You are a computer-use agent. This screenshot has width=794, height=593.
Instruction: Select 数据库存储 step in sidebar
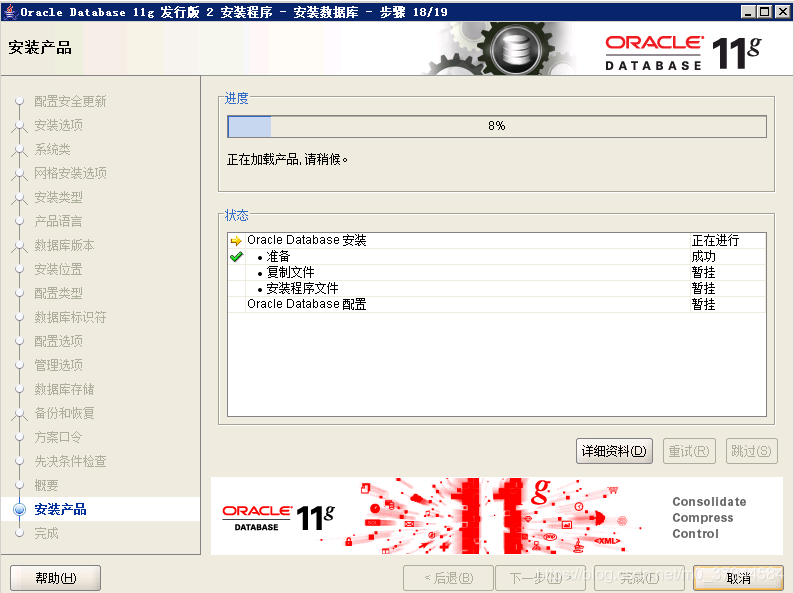(64, 389)
